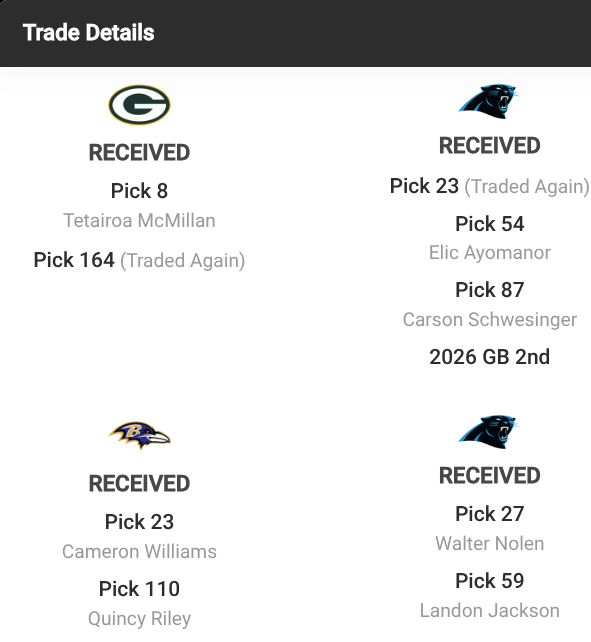Open Cameron Williams player name

coord(139,552)
